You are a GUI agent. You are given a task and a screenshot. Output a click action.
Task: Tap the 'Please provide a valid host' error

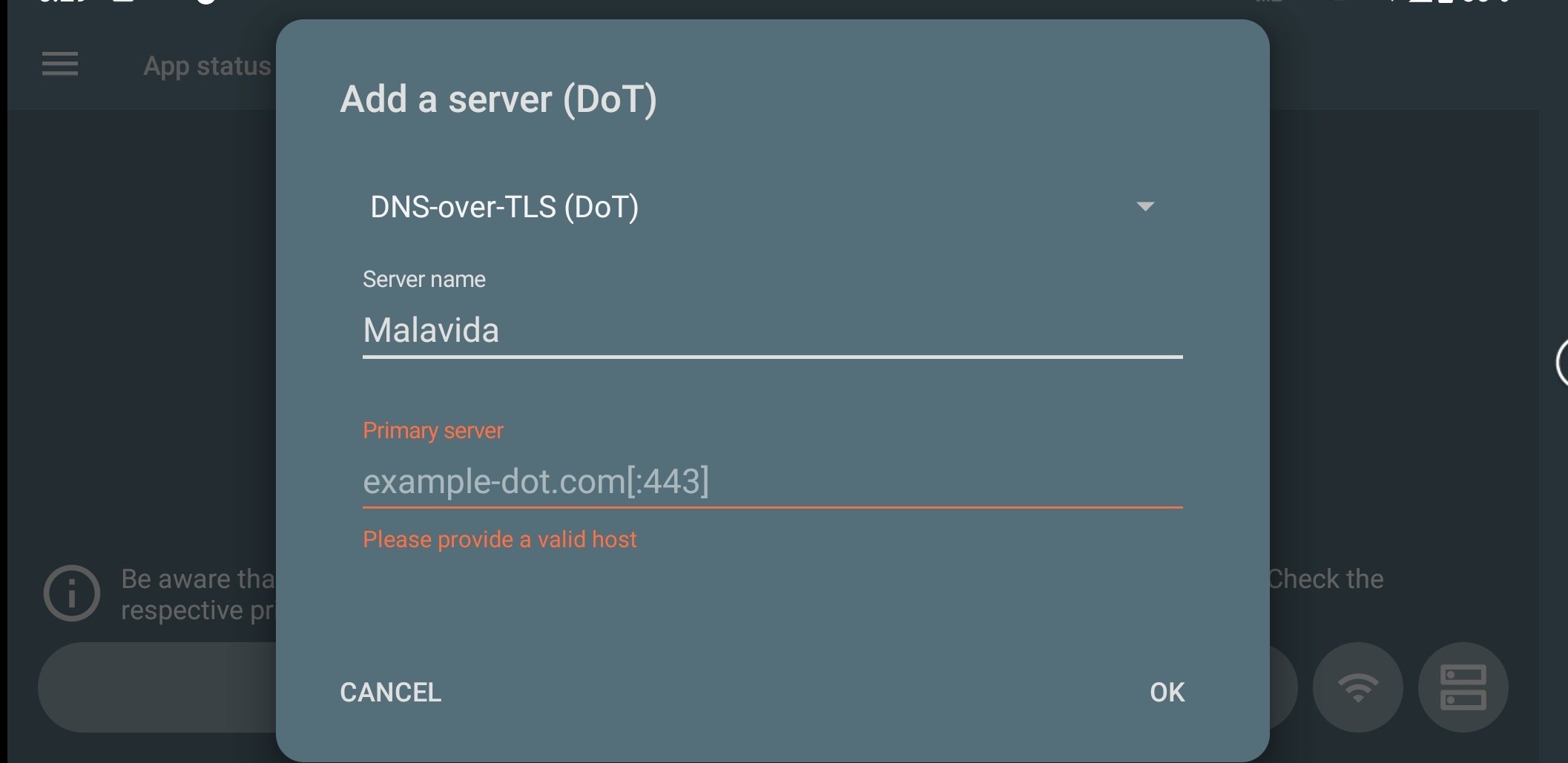click(x=499, y=539)
